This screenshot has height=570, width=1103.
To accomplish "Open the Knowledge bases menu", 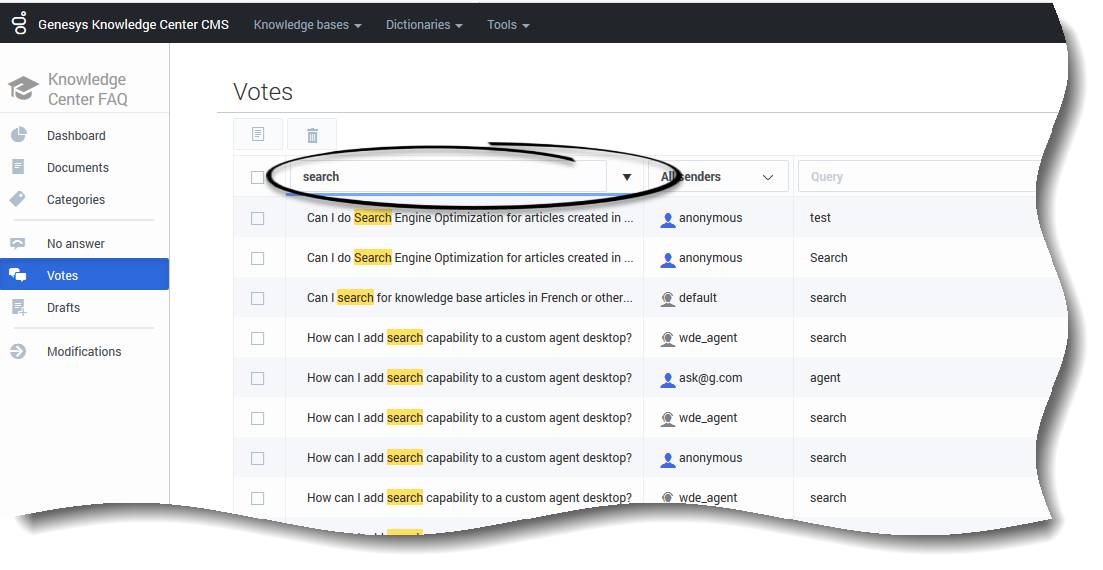I will tap(307, 25).
